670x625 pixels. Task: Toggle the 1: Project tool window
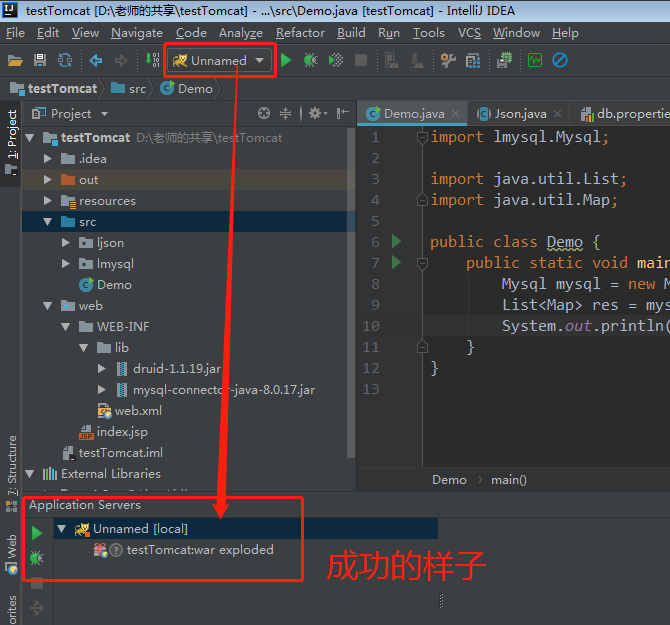click(12, 143)
